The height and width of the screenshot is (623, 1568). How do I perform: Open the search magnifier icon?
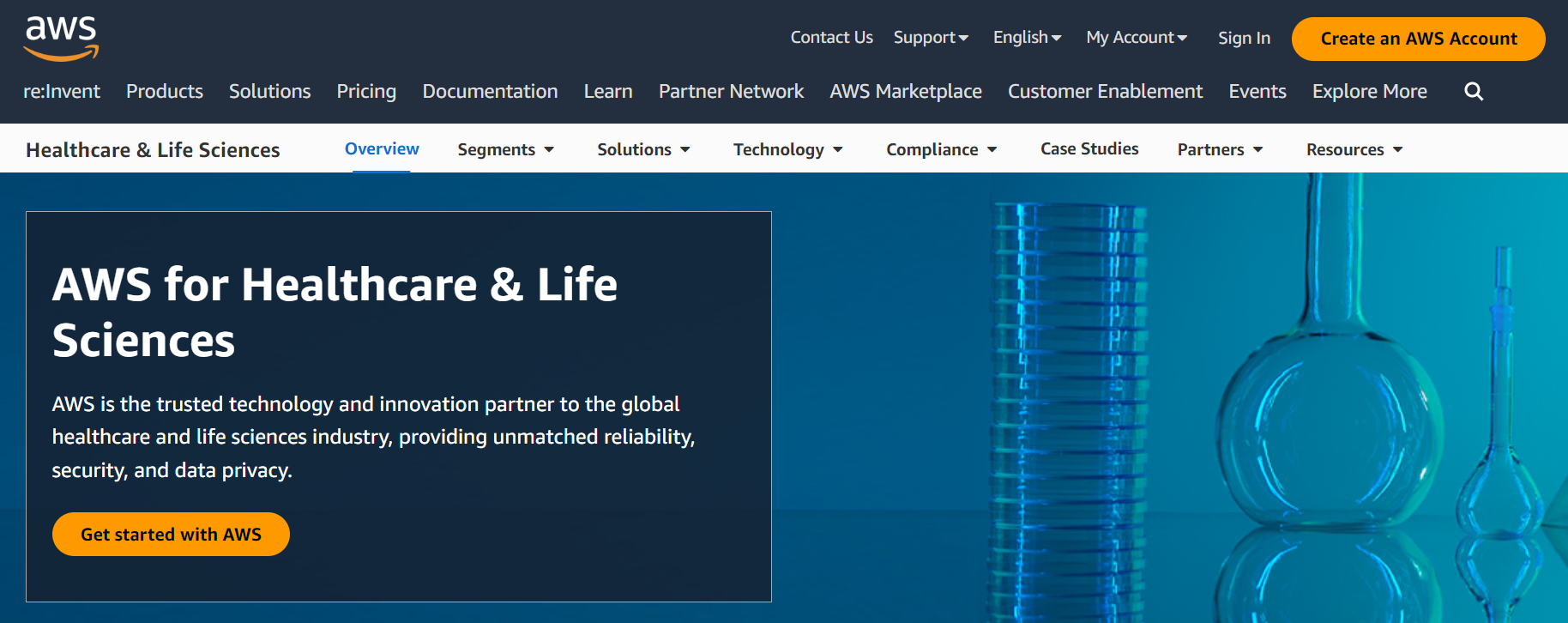tap(1474, 91)
